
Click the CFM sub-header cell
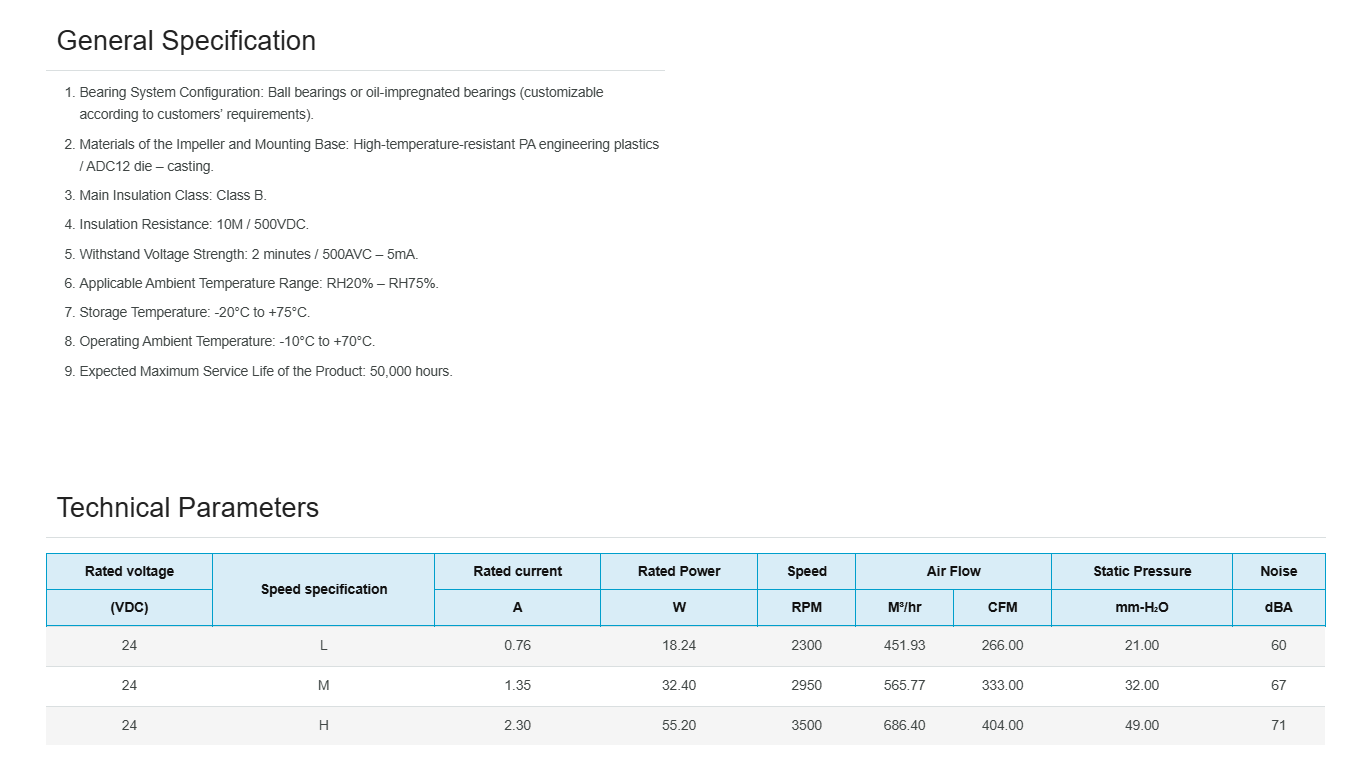coord(1002,607)
